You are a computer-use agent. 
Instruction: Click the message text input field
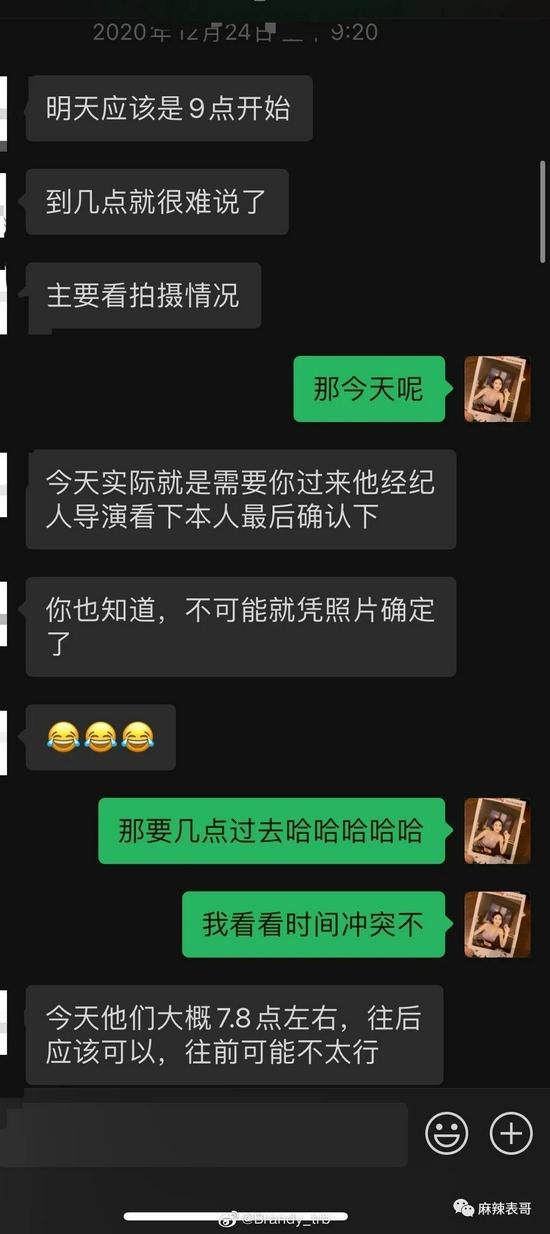[204, 1134]
